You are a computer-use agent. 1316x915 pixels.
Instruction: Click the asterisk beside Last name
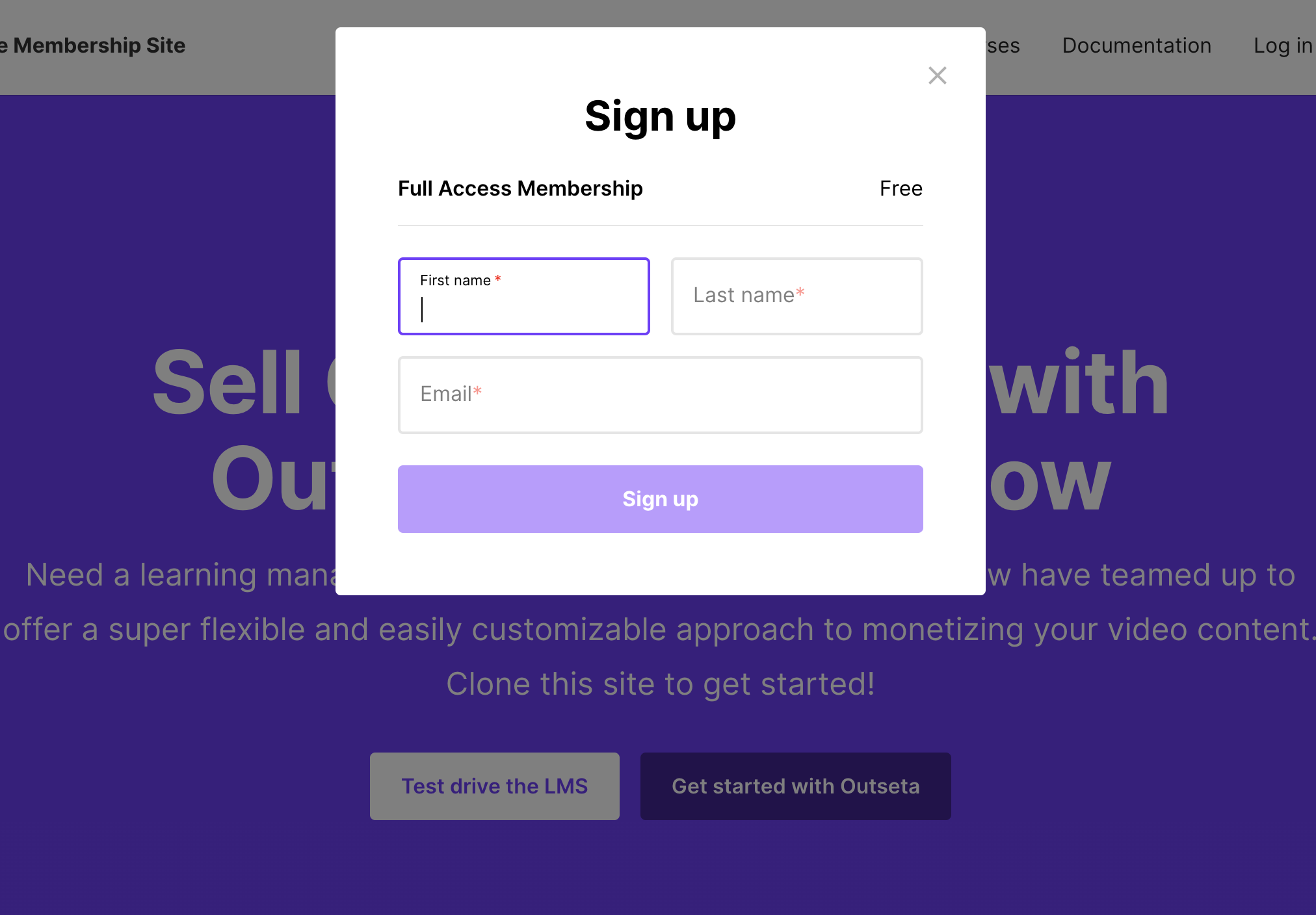coord(801,292)
